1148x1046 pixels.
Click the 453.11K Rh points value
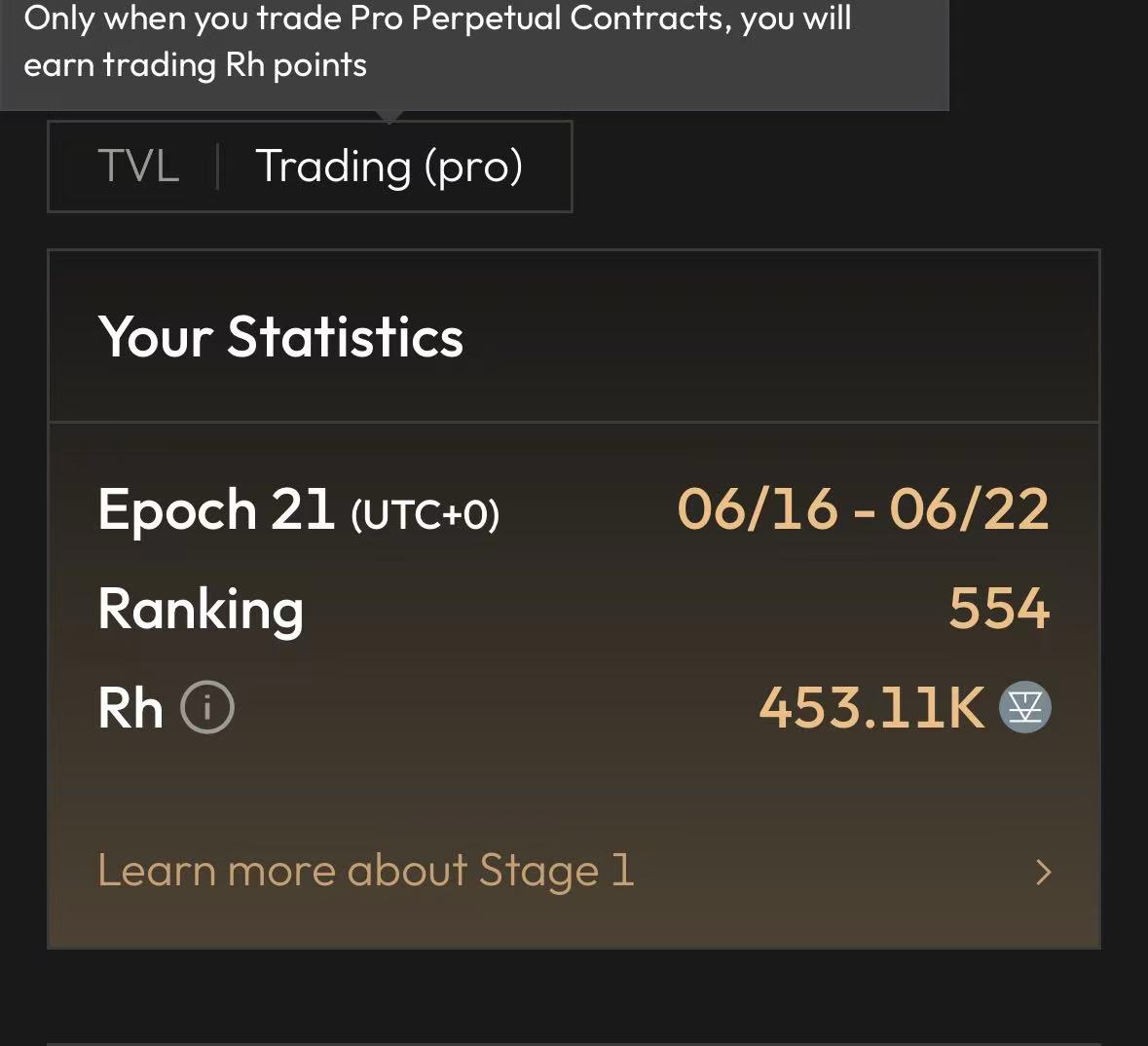click(871, 708)
